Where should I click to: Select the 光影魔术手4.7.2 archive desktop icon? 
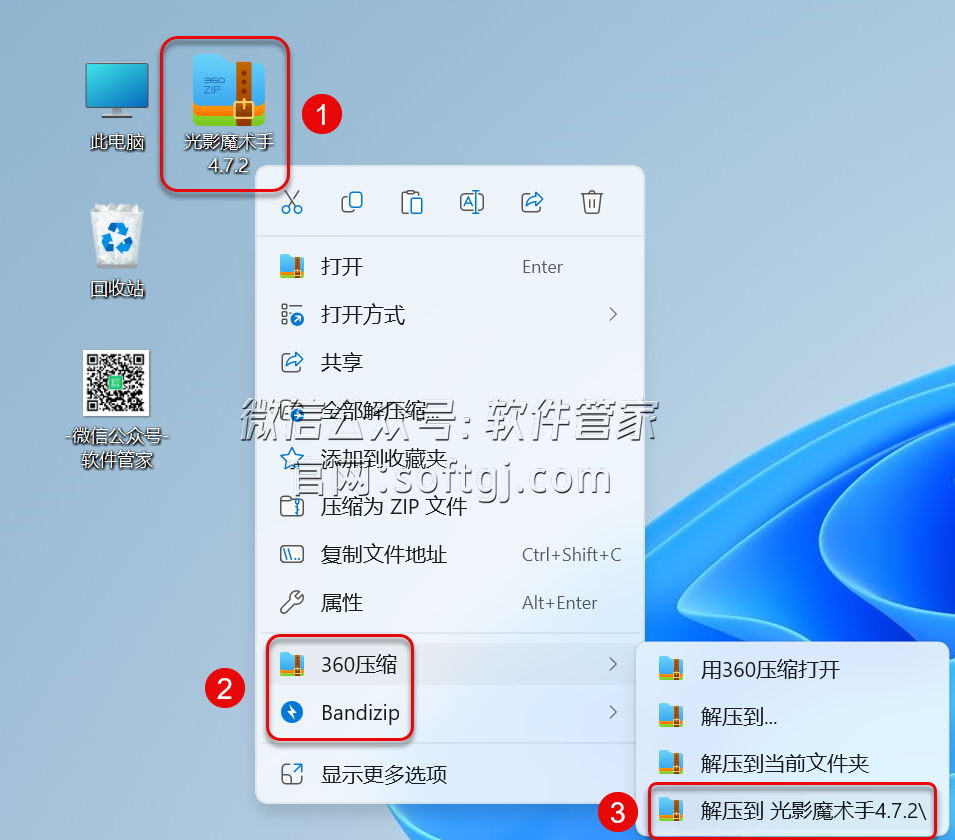tap(228, 114)
